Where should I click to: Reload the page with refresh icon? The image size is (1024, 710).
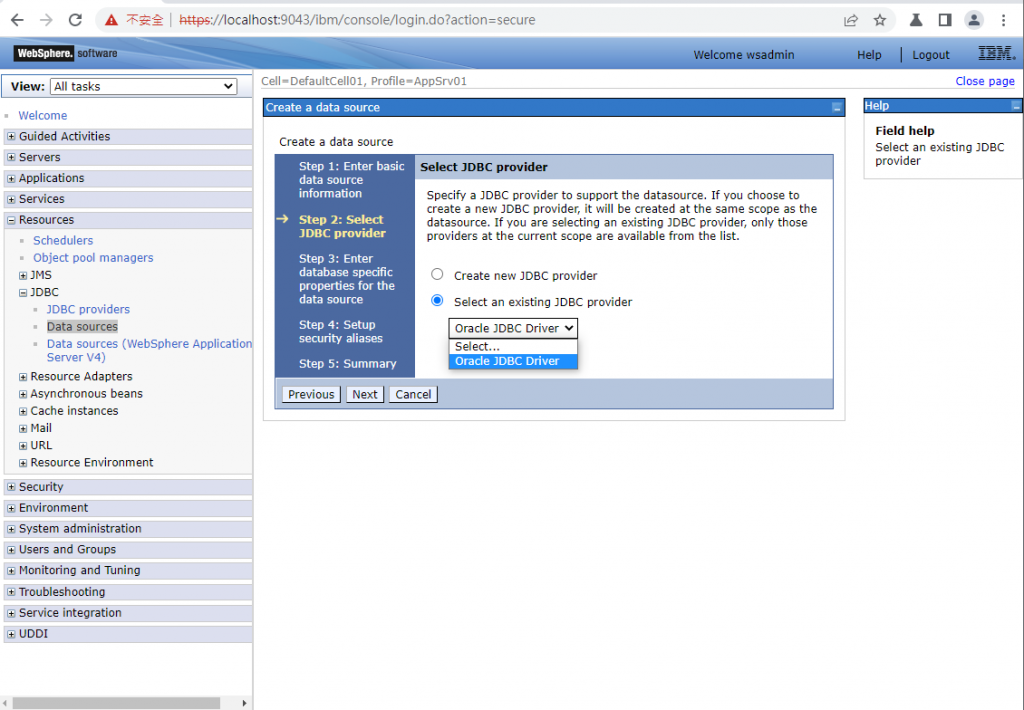[x=75, y=20]
